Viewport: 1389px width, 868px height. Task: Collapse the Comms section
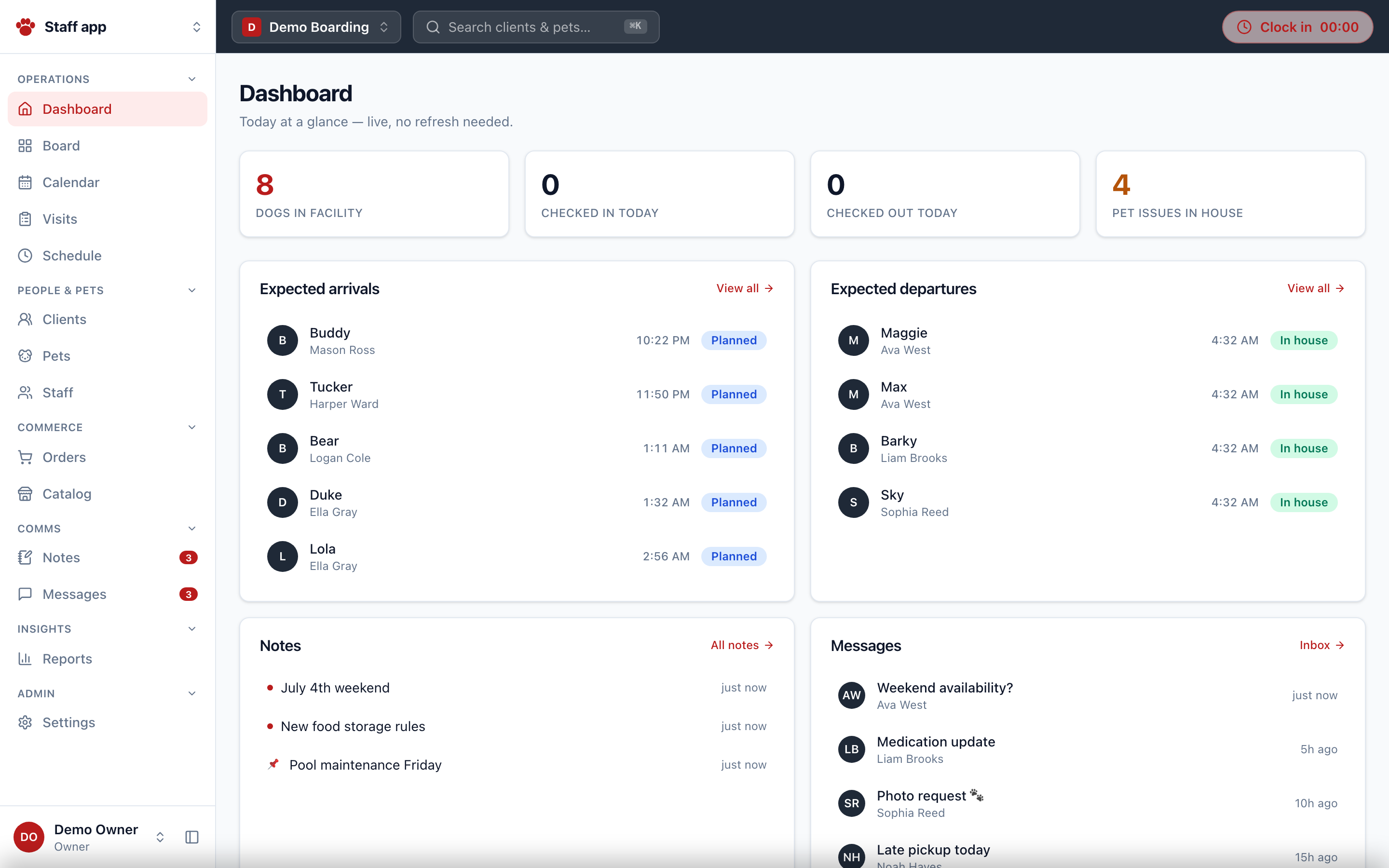[192, 529]
